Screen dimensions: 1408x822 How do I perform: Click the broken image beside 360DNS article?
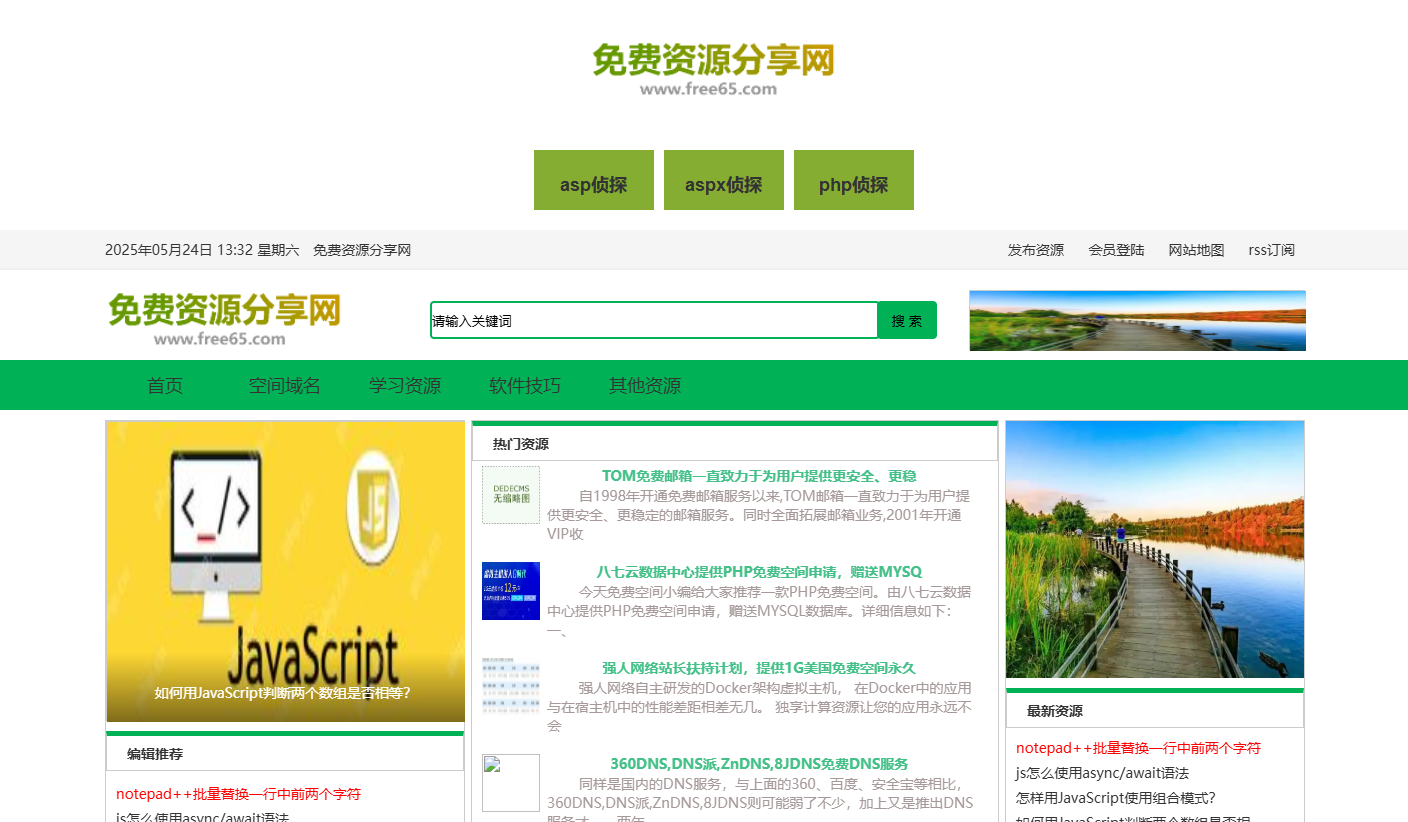(x=510, y=782)
